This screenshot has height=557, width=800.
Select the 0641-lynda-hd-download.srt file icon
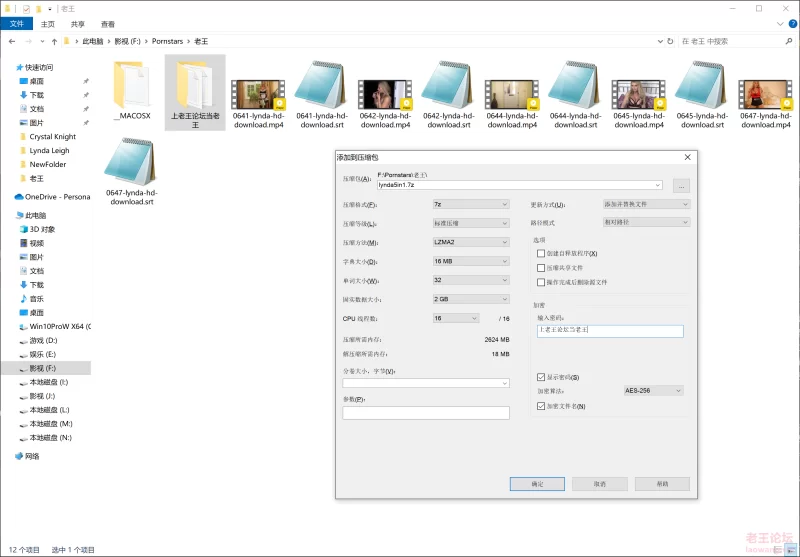(321, 86)
